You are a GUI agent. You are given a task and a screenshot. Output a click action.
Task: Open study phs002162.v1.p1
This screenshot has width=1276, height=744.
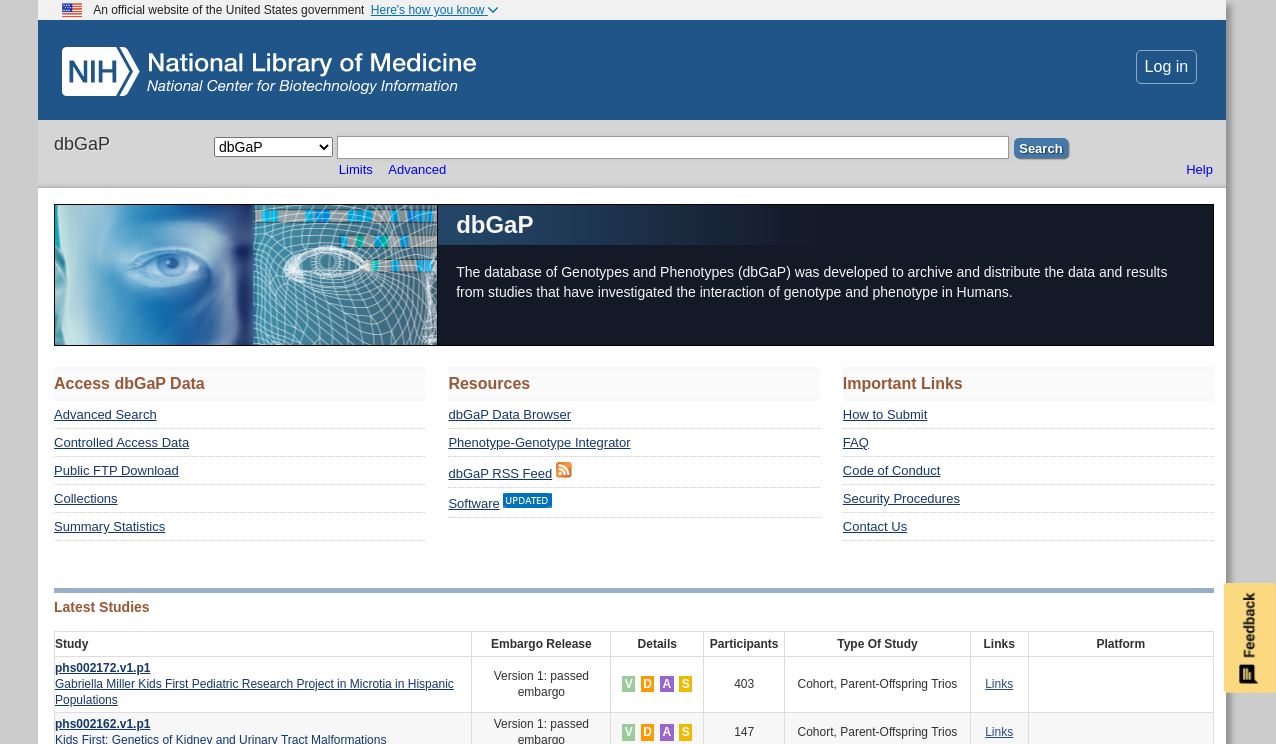(x=102, y=724)
